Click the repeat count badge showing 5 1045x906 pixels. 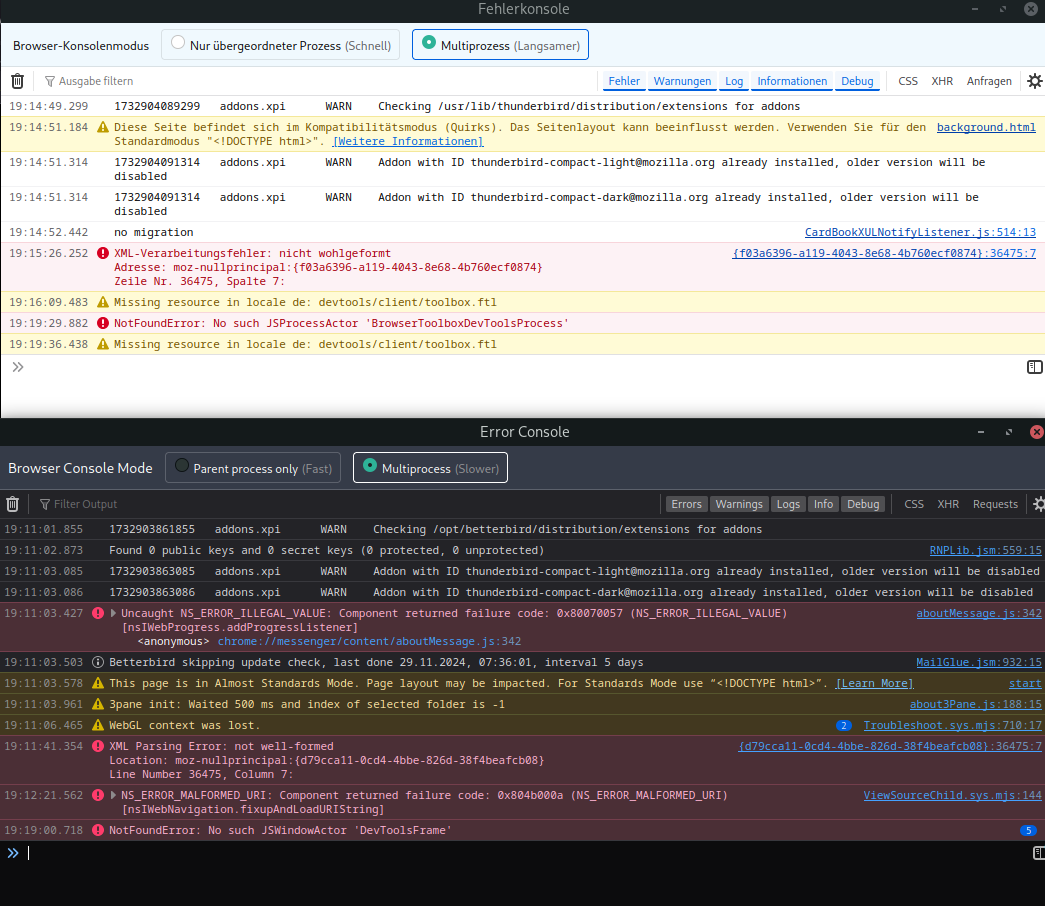point(1027,830)
